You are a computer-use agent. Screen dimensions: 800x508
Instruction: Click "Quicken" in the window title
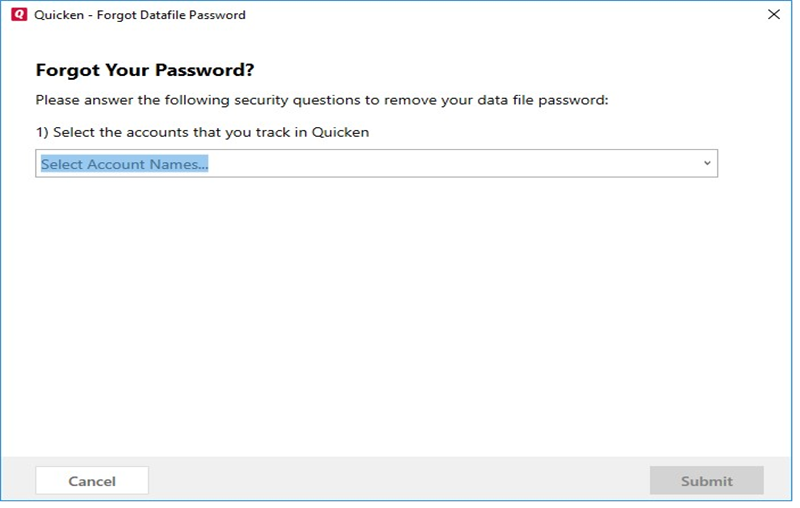[x=59, y=15]
